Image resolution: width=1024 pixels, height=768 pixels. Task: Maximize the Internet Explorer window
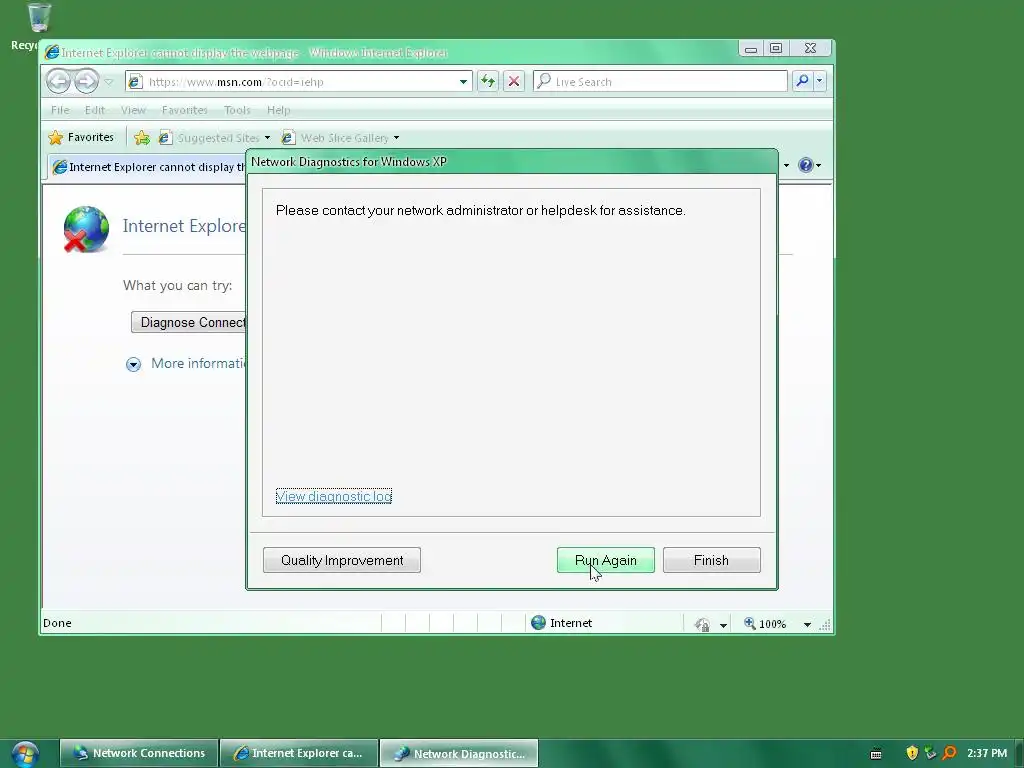click(x=776, y=48)
